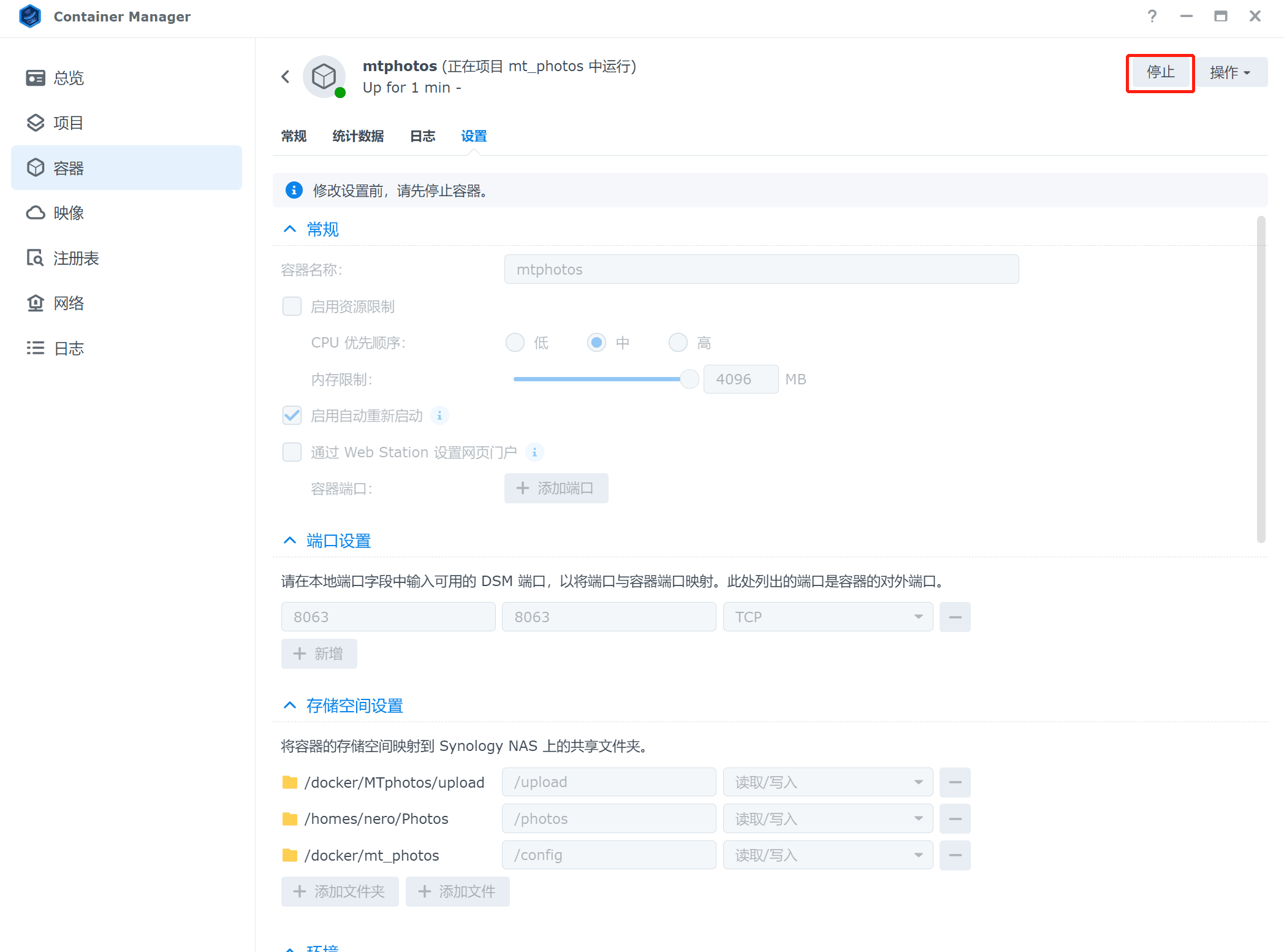This screenshot has width=1284, height=952.
Task: Click the memory limit slider handle
Action: (689, 379)
